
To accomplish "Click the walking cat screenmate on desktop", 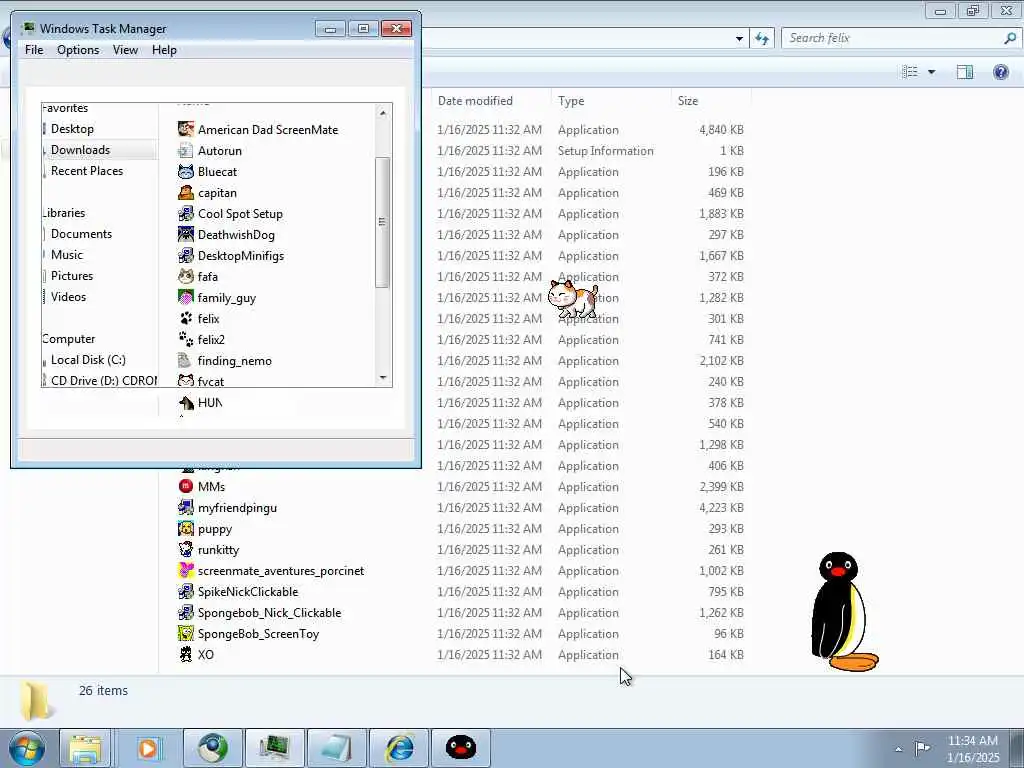I will 573,298.
